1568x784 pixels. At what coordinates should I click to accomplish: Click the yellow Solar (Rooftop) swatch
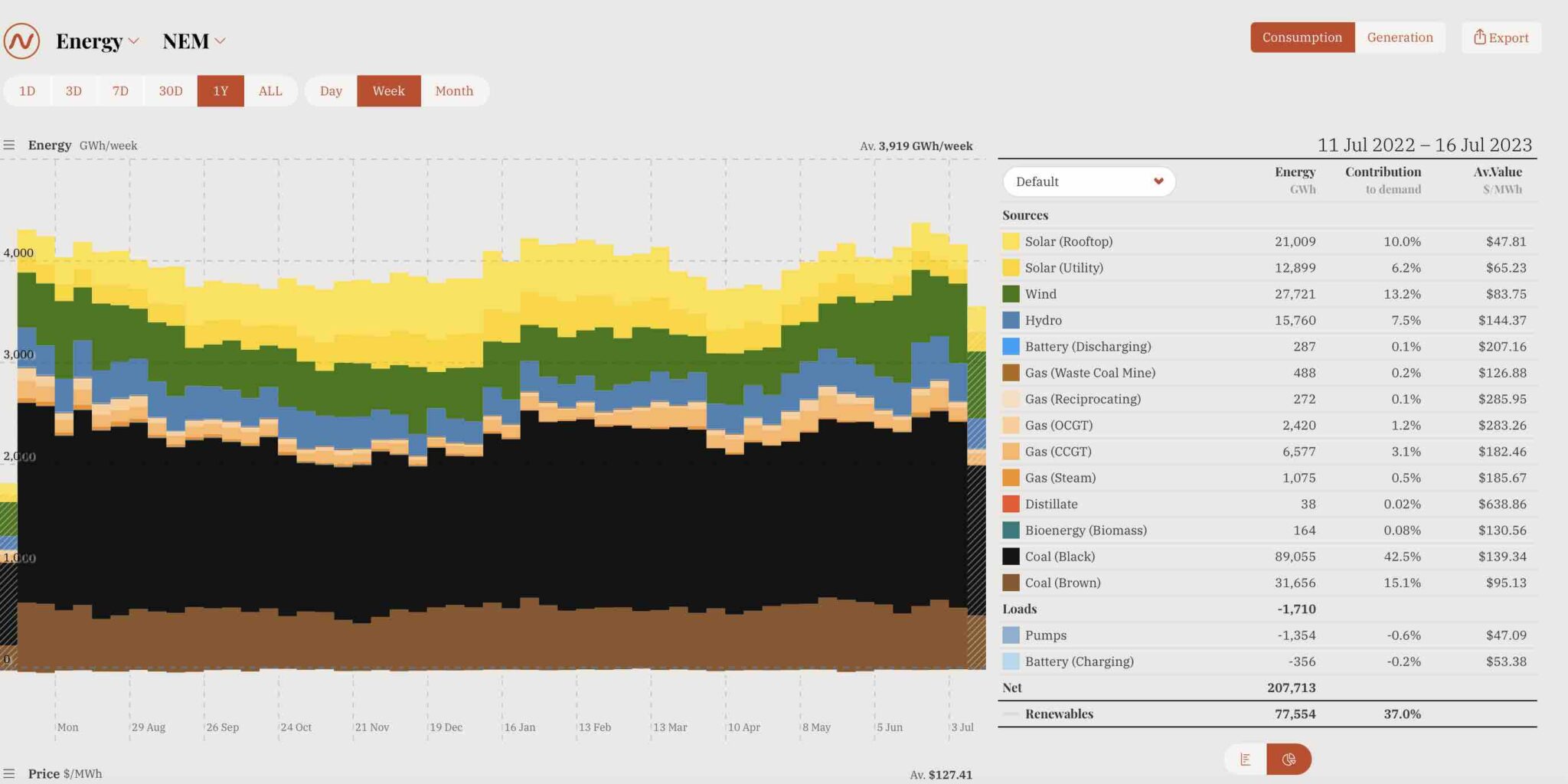tap(1011, 240)
